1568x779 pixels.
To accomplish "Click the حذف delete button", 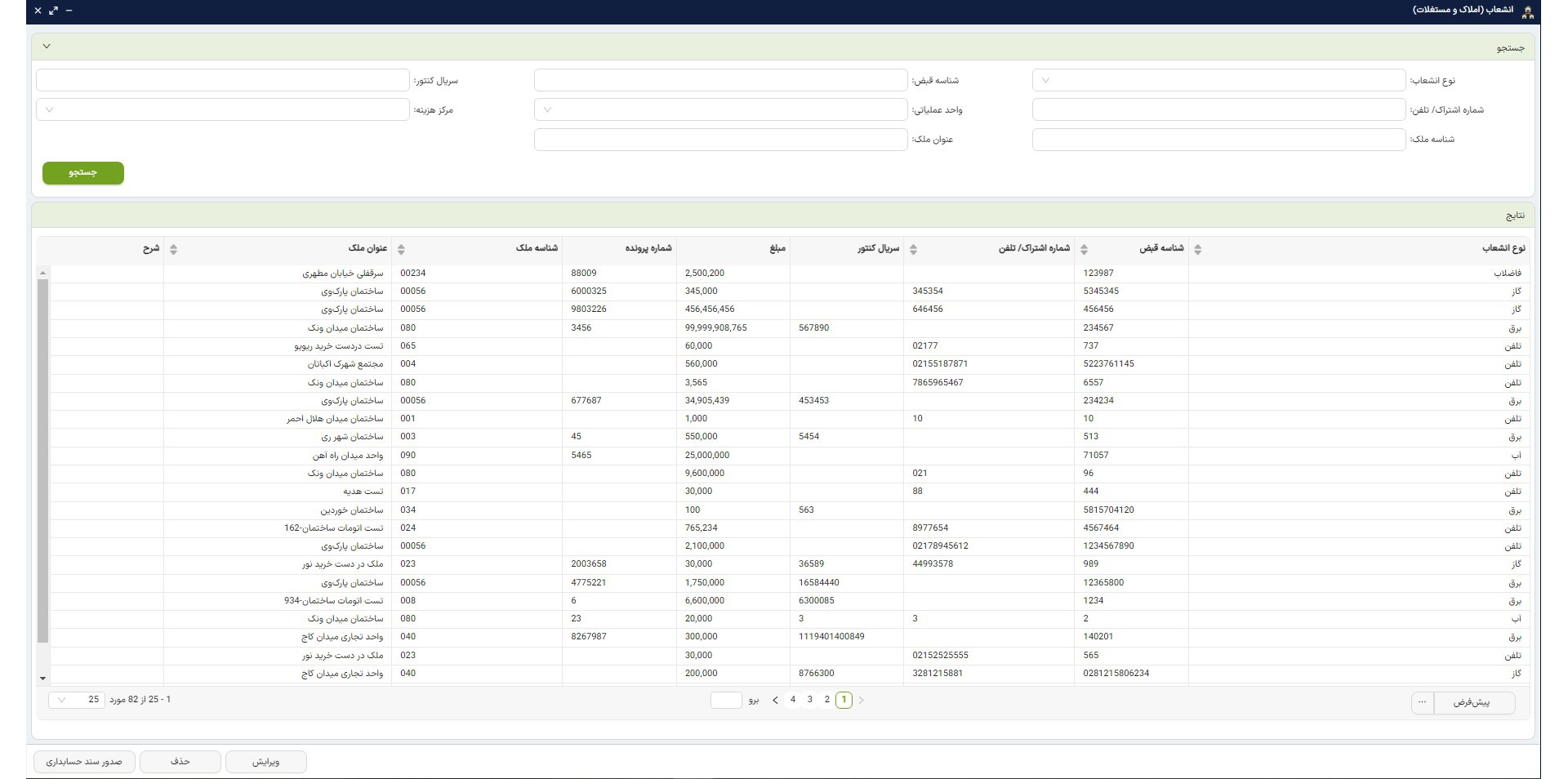I will click(180, 762).
